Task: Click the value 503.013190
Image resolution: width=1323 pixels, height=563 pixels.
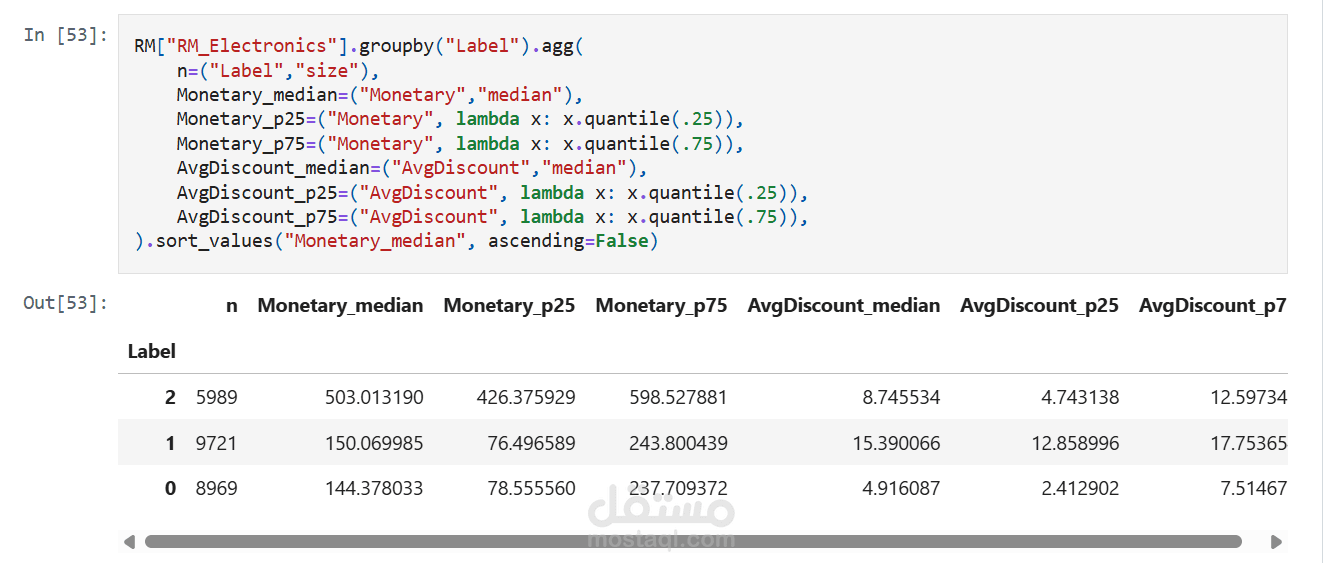Action: [374, 398]
